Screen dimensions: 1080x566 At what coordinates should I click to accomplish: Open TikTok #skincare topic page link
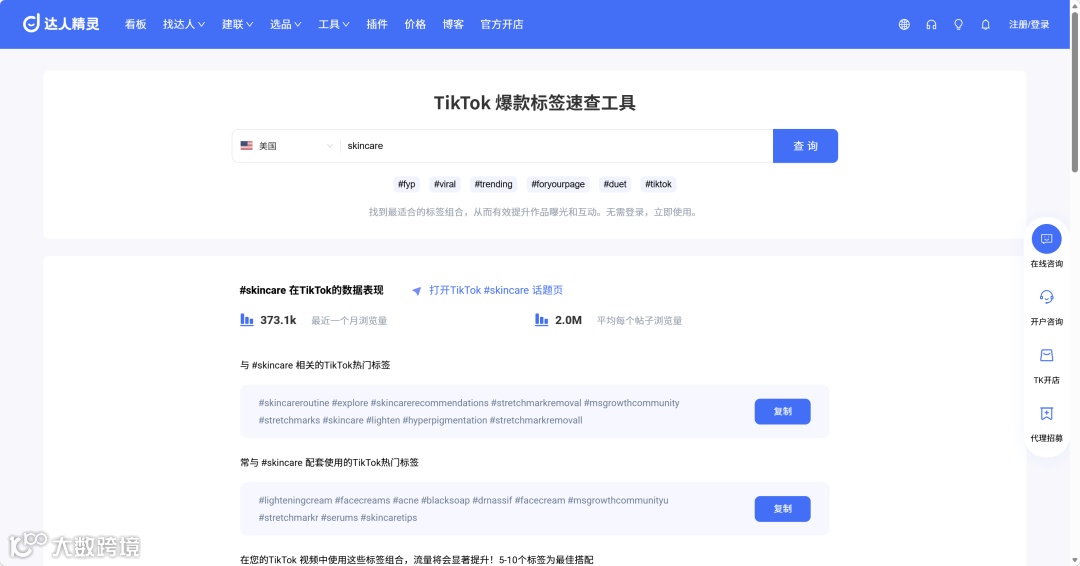coord(496,291)
